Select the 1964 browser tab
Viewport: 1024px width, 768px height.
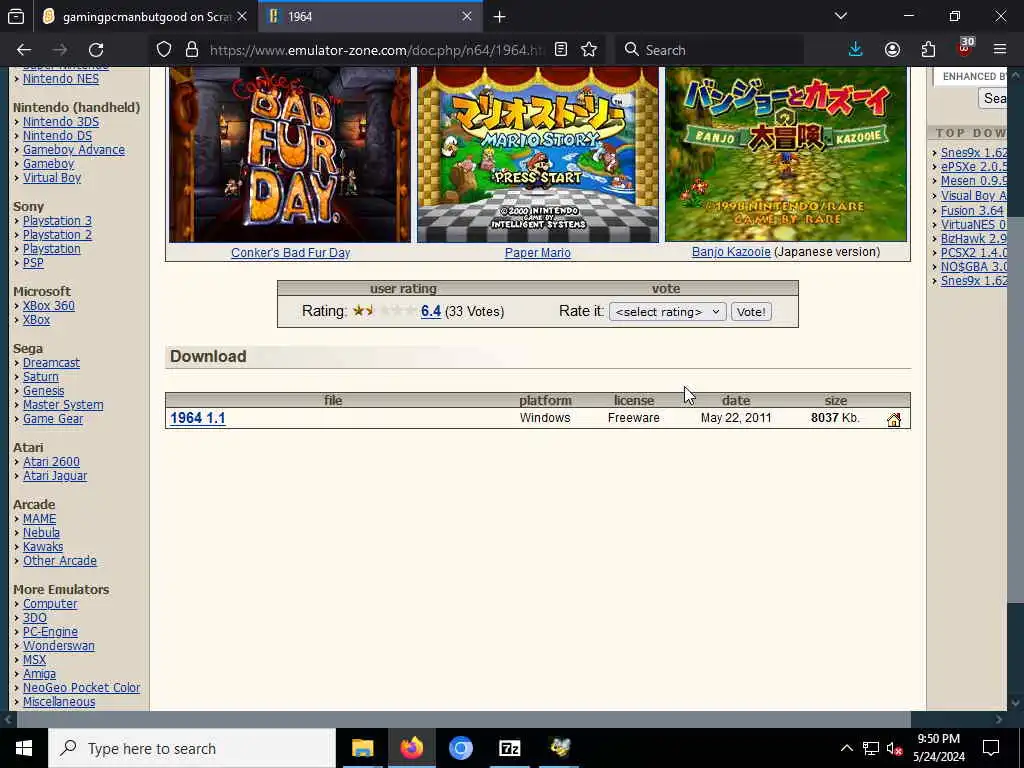370,17
